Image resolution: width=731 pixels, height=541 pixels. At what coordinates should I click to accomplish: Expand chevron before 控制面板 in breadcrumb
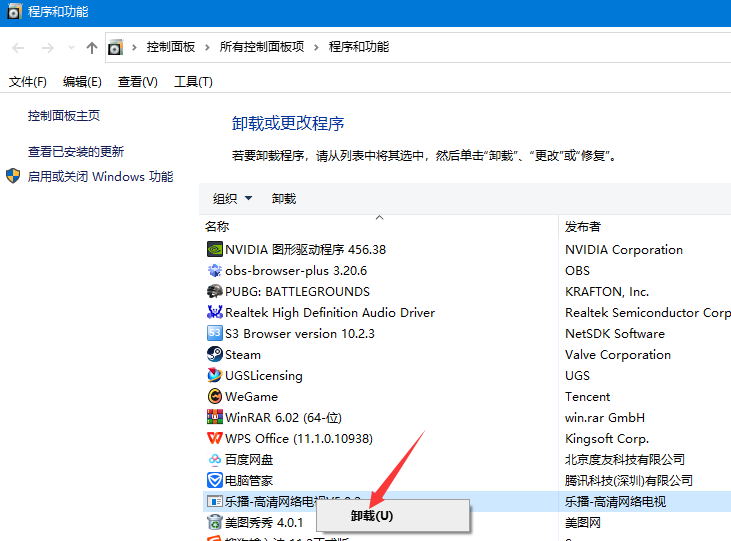pos(134,47)
